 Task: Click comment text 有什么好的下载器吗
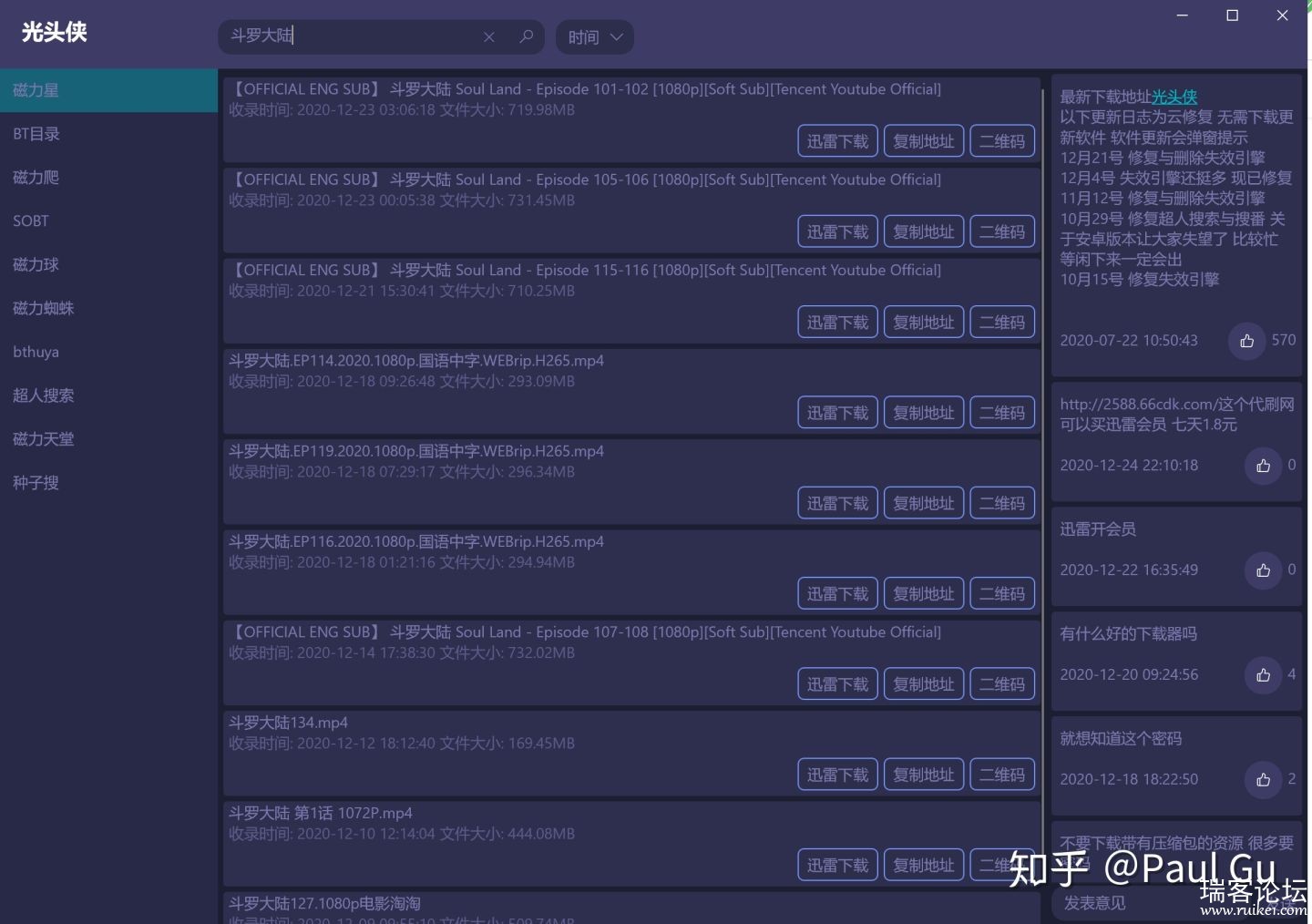(1128, 633)
